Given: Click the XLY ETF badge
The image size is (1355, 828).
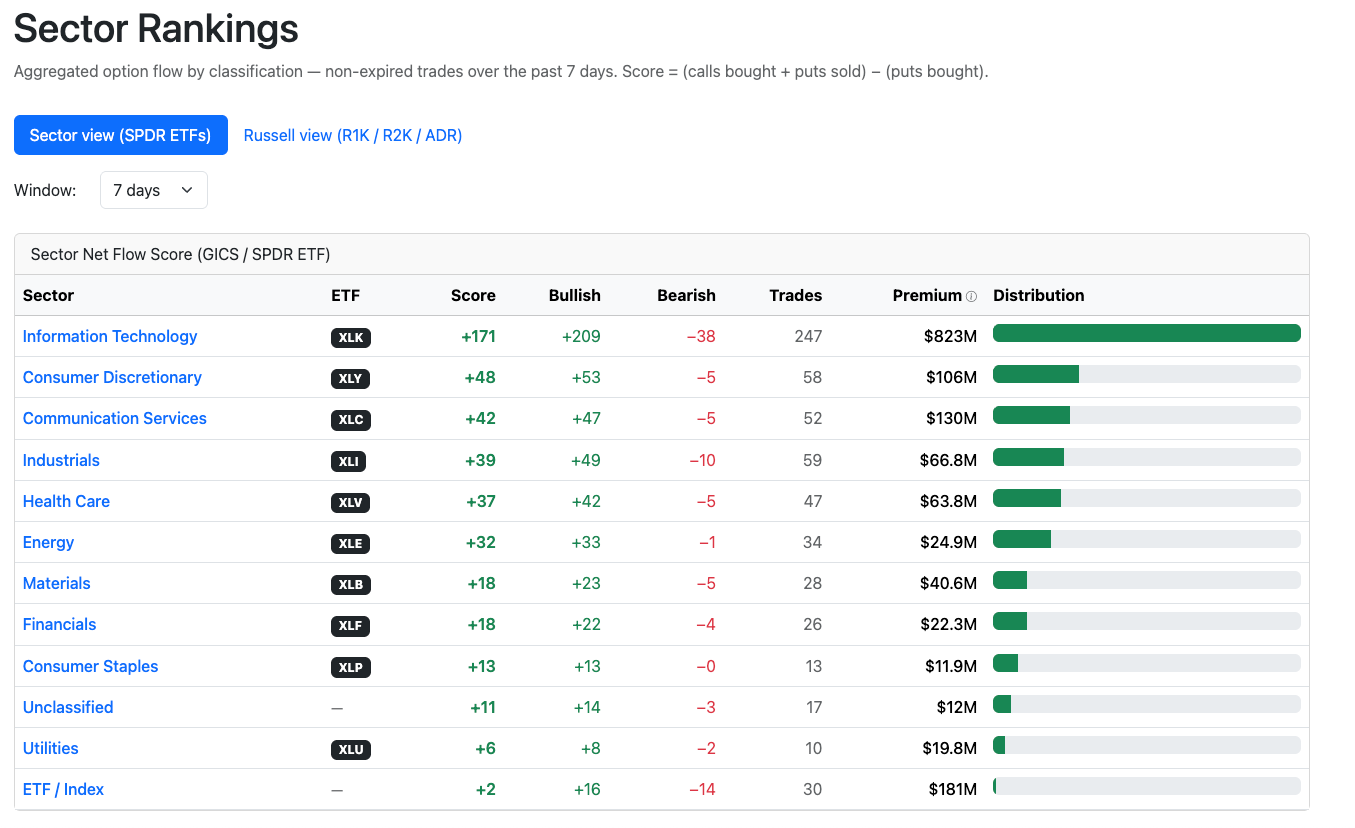Looking at the screenshot, I should click(351, 379).
